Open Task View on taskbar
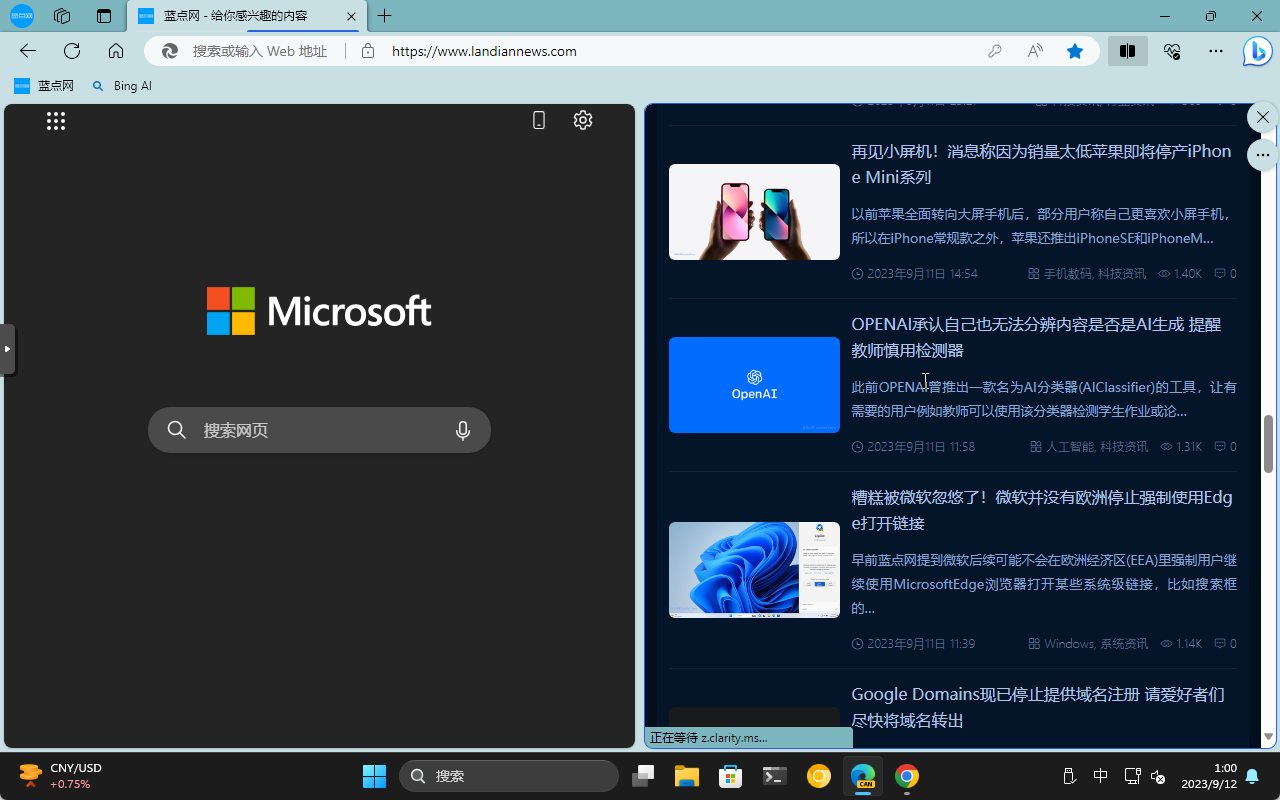The width and height of the screenshot is (1280, 800). [x=643, y=776]
